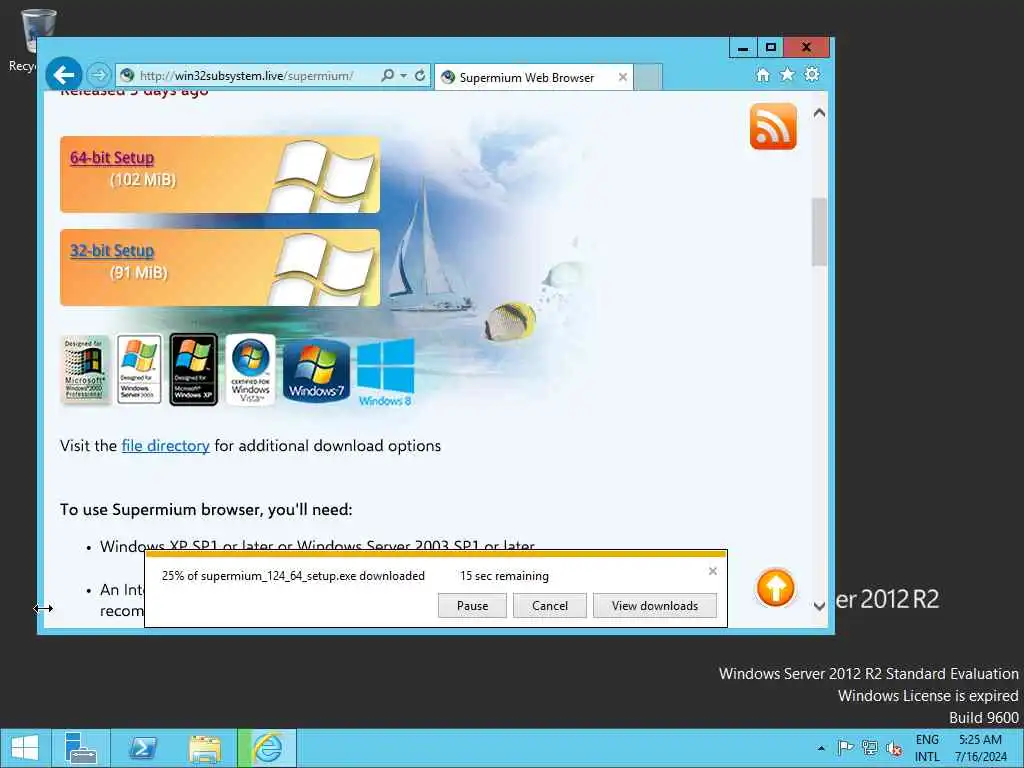Click the page scrollbar down arrow
This screenshot has width=1024, height=768.
[819, 606]
